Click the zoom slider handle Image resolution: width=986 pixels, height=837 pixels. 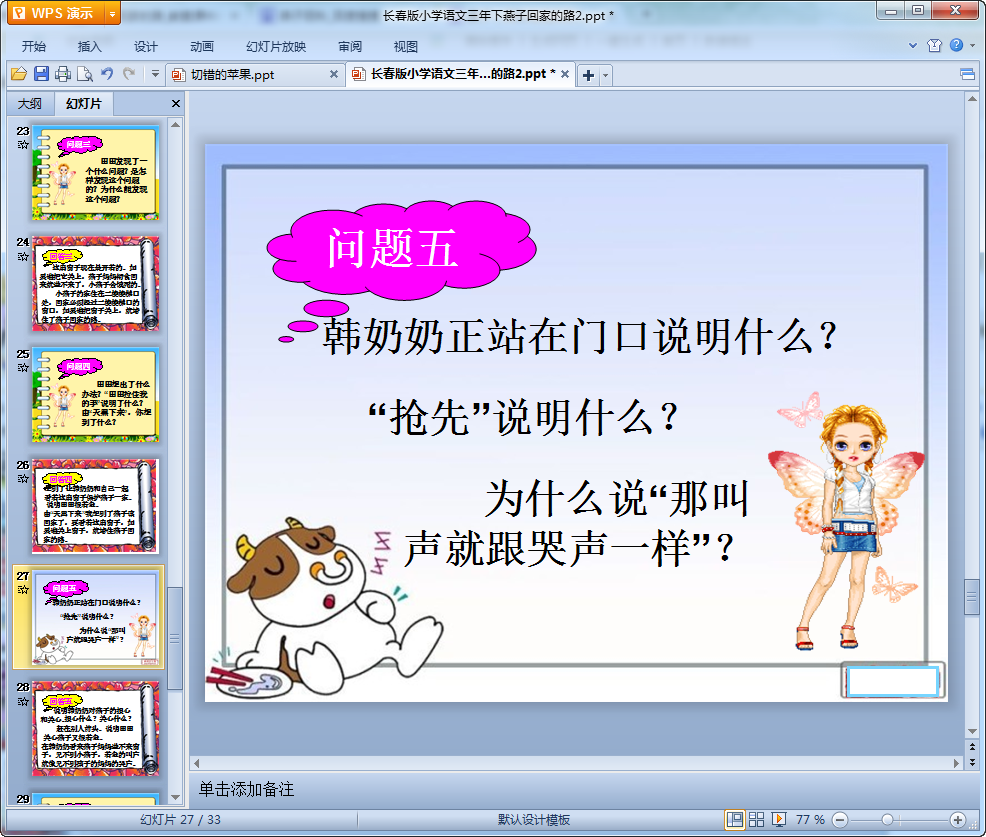(x=887, y=820)
